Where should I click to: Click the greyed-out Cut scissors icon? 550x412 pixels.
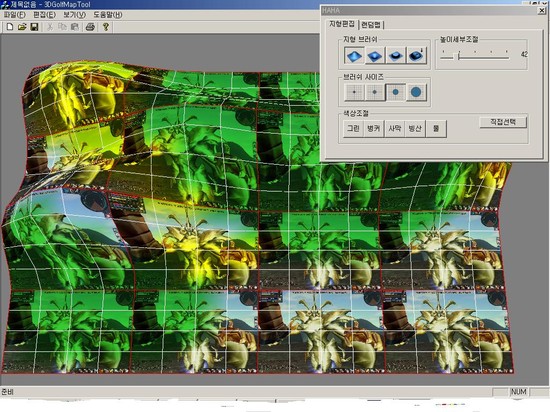tap(50, 27)
